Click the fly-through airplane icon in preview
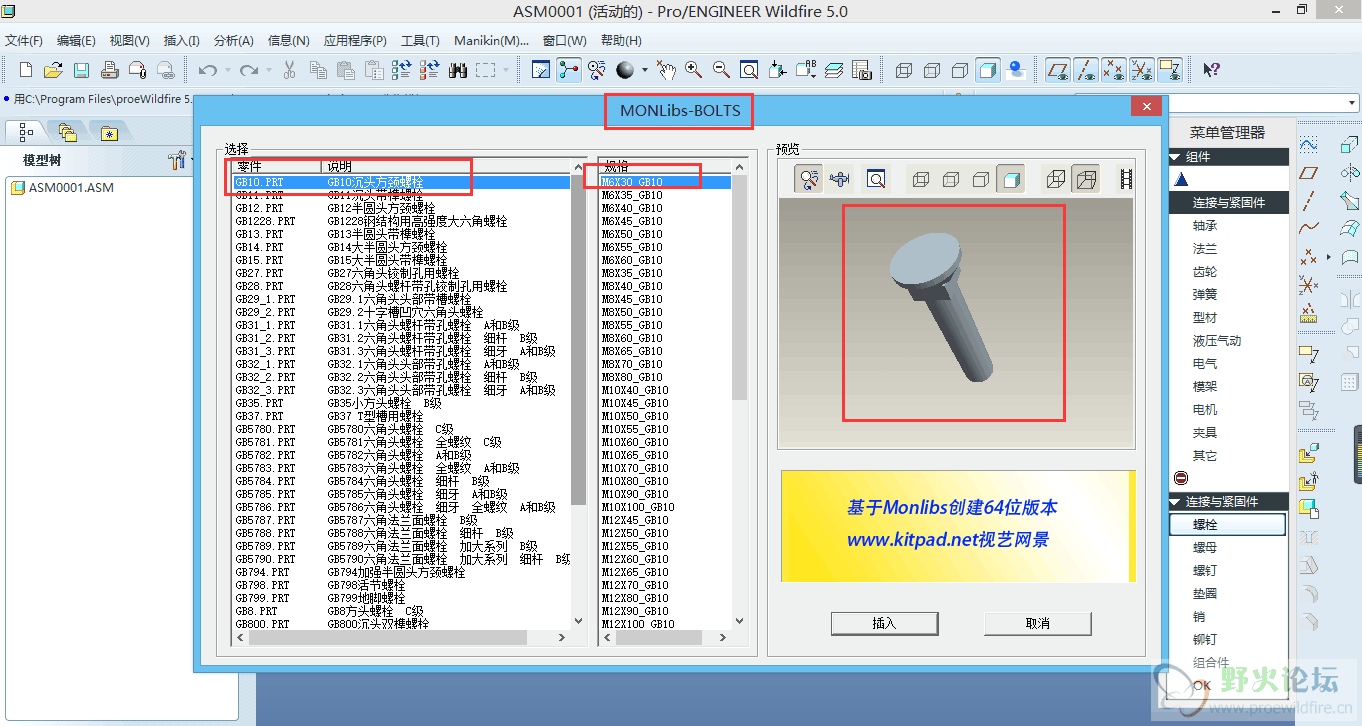Image resolution: width=1362 pixels, height=726 pixels. point(840,179)
